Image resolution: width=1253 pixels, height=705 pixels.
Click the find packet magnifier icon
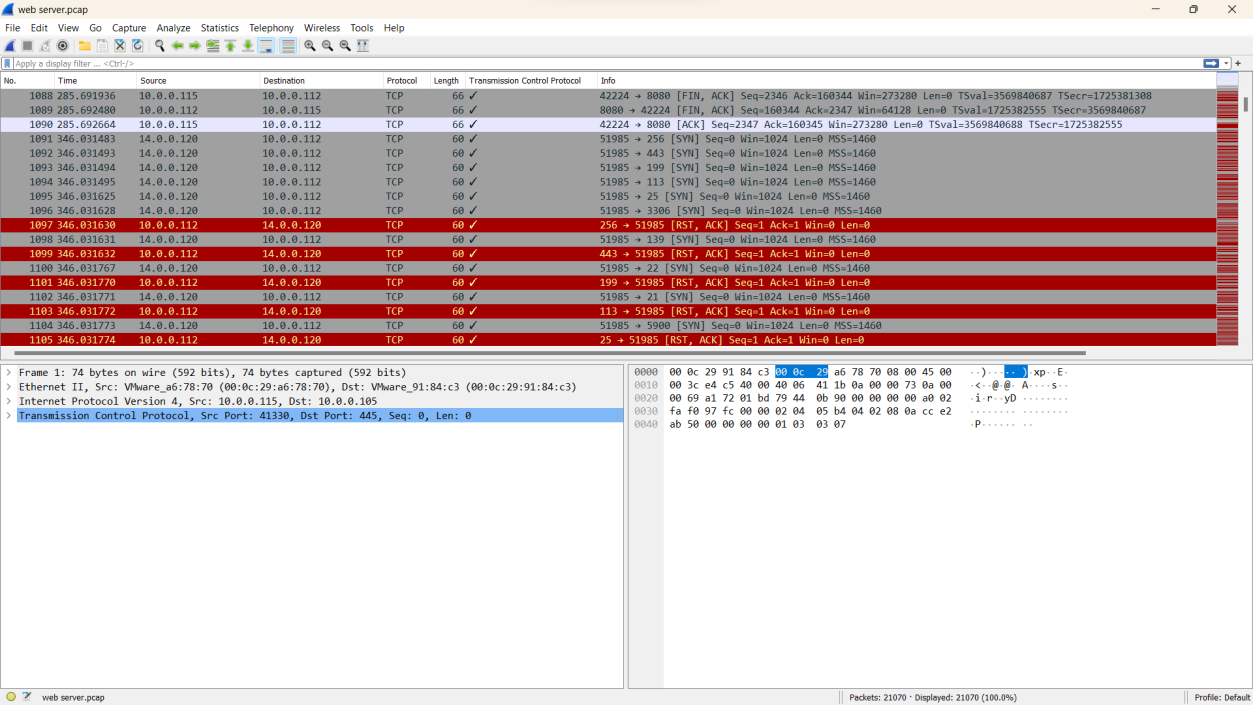coord(159,46)
